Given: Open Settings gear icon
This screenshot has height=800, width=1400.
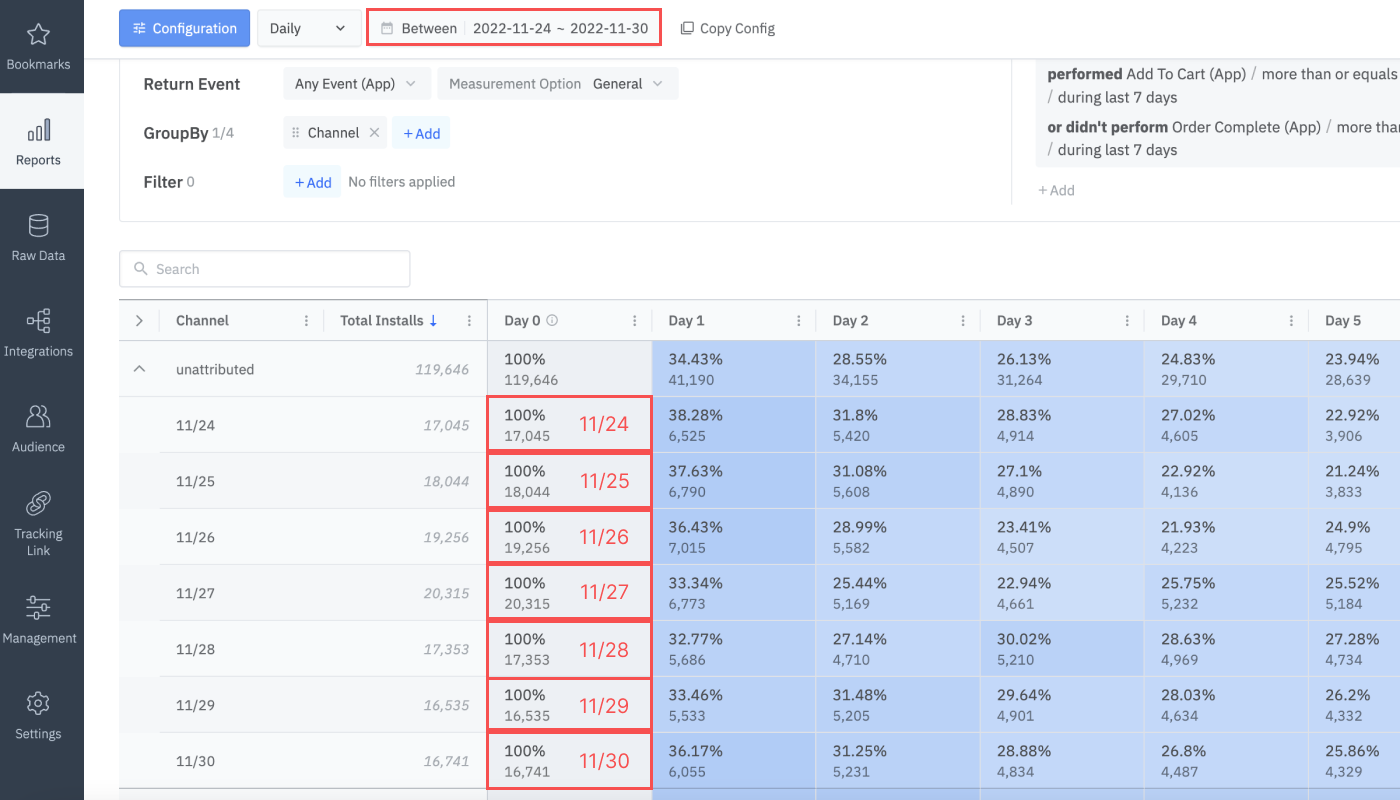Looking at the screenshot, I should pyautogui.click(x=38, y=703).
